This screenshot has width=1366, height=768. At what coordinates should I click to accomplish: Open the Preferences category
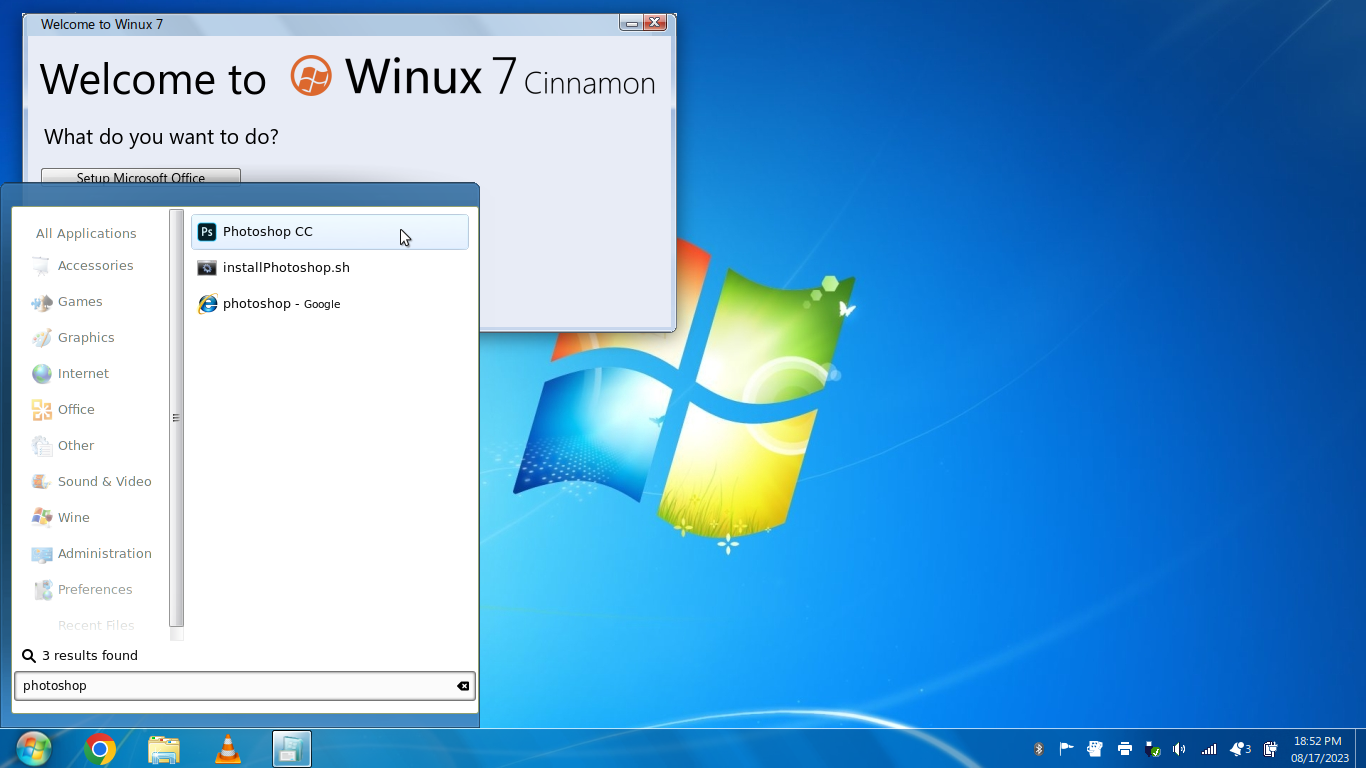(x=95, y=590)
